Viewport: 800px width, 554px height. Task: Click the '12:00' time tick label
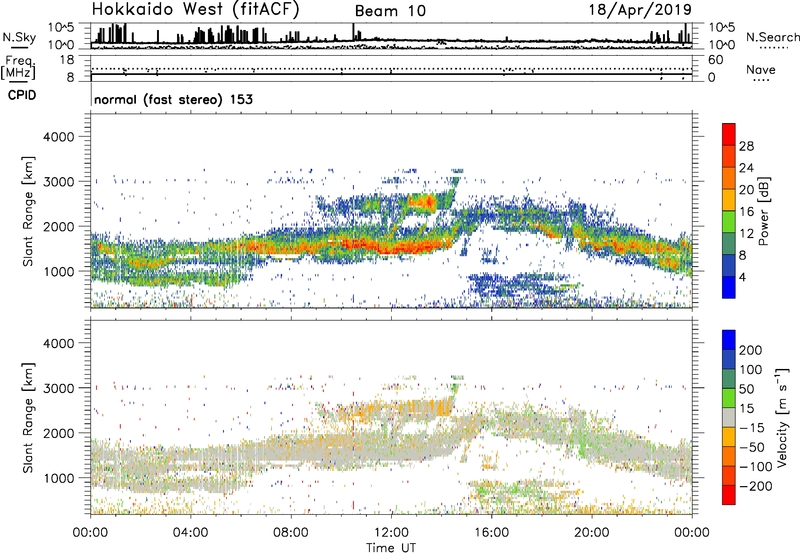(x=391, y=533)
